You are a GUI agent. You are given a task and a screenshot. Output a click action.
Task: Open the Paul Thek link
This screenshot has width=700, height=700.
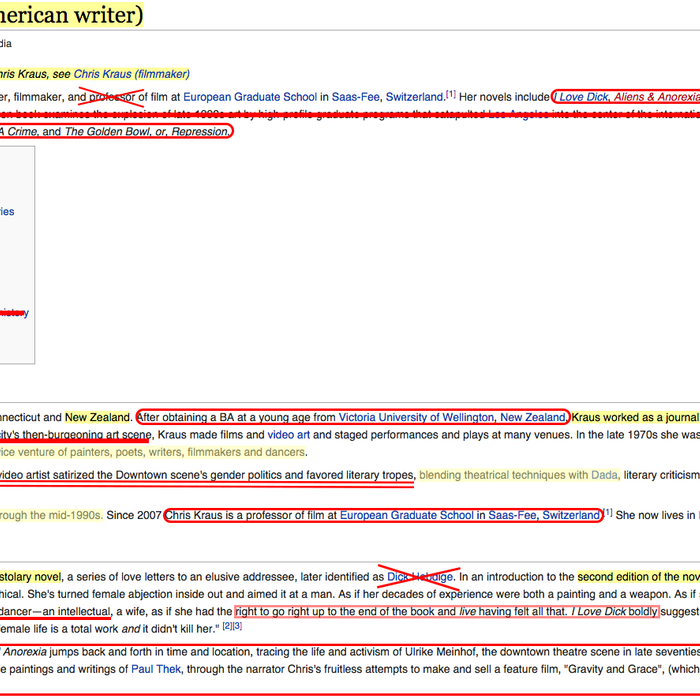(156, 669)
